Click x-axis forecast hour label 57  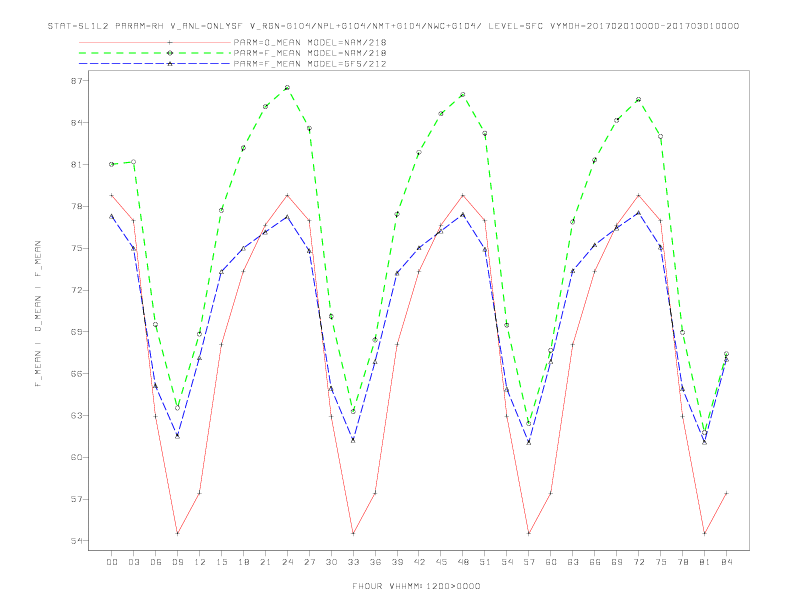(x=529, y=562)
